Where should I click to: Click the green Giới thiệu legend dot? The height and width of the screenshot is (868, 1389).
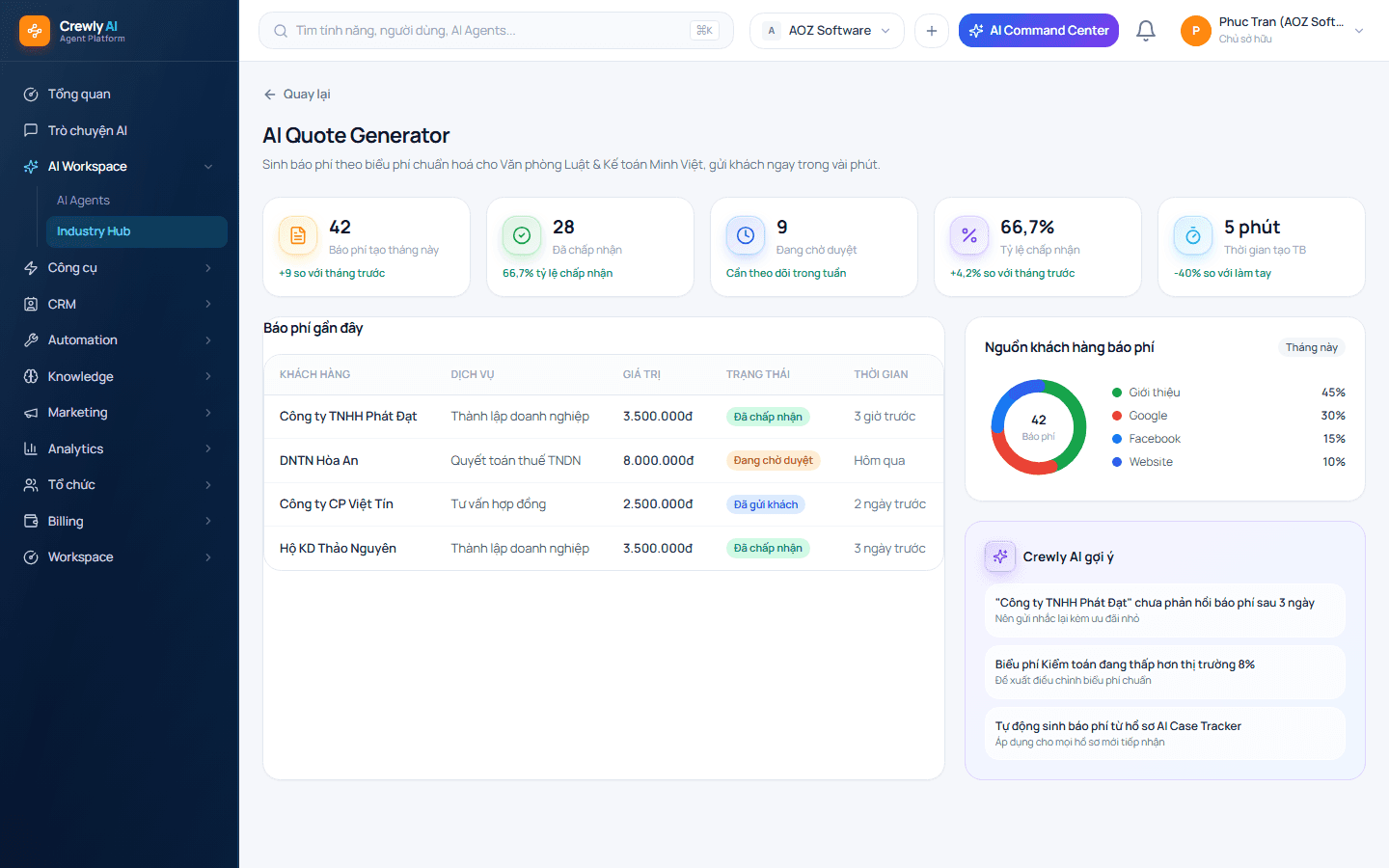pyautogui.click(x=1117, y=393)
